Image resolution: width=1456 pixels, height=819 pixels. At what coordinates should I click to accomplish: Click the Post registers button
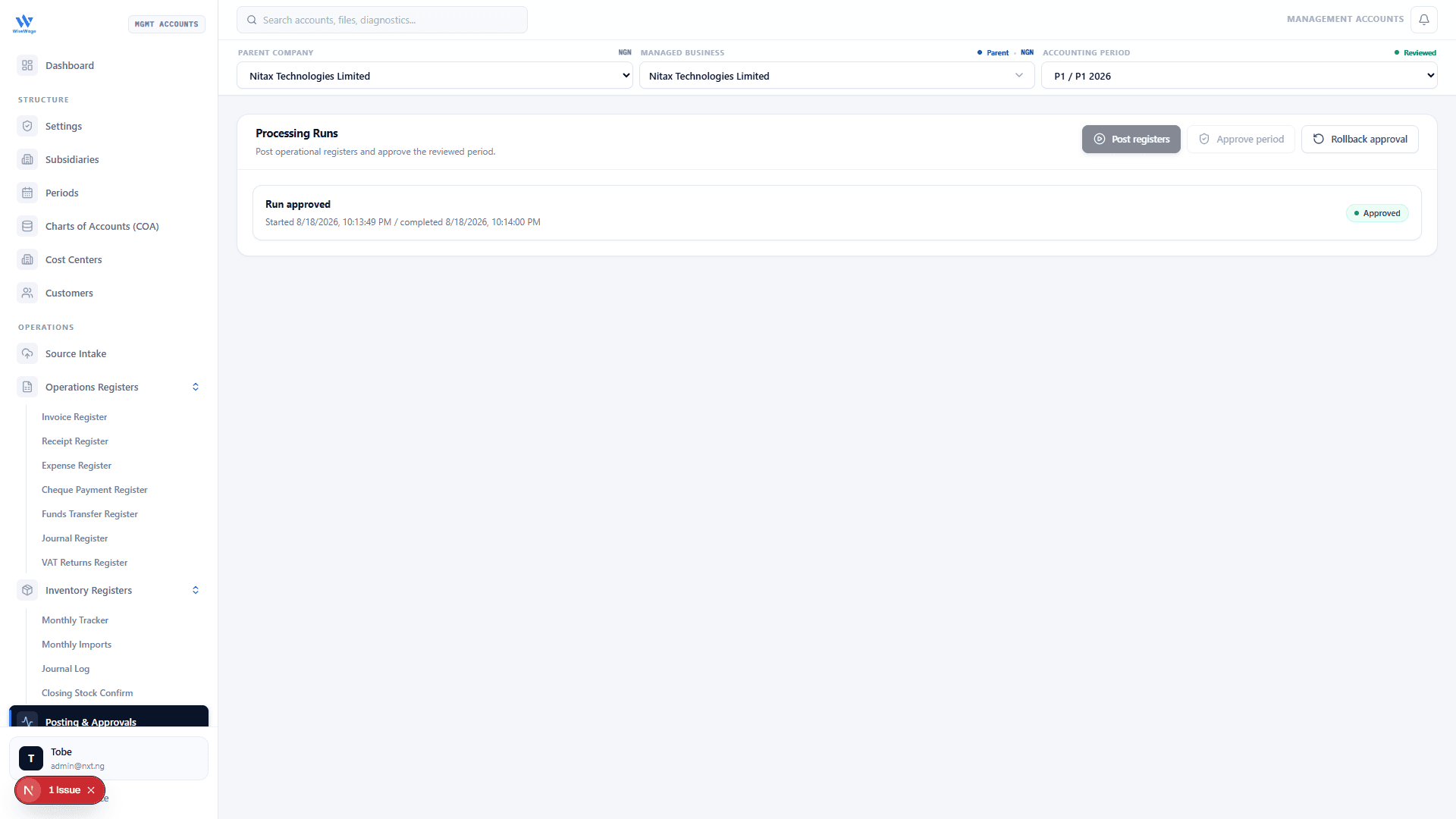click(x=1131, y=139)
